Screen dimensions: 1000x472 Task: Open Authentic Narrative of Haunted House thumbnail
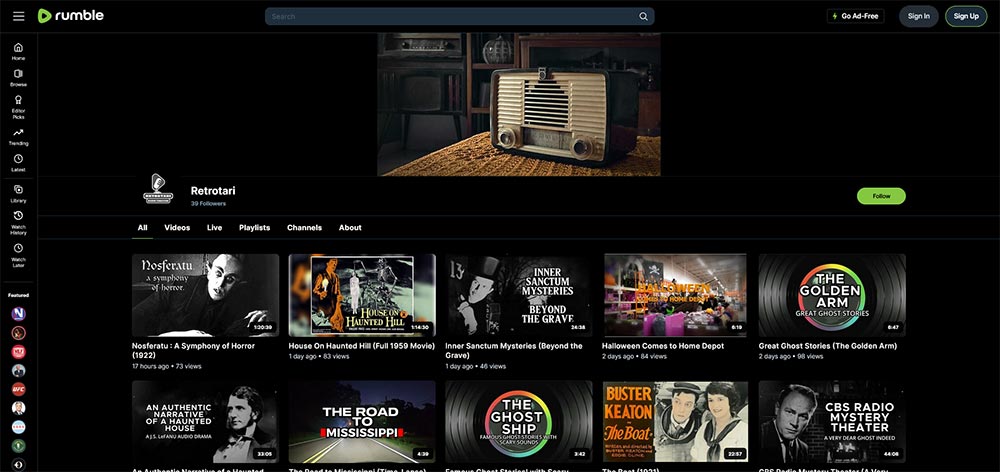pos(205,422)
